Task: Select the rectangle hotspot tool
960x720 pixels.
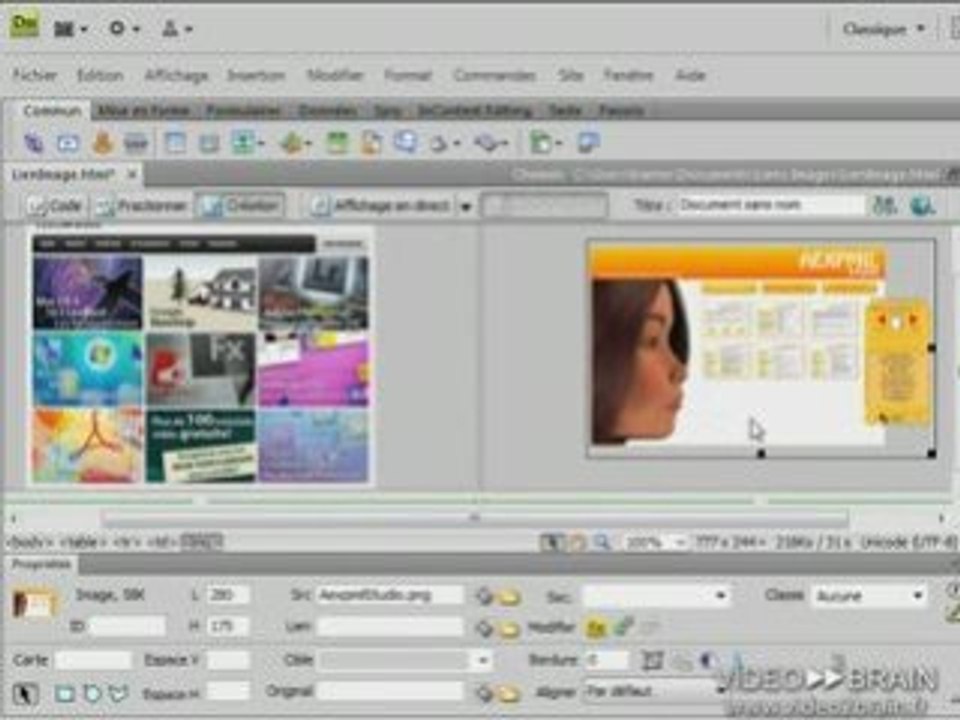Action: (x=65, y=694)
